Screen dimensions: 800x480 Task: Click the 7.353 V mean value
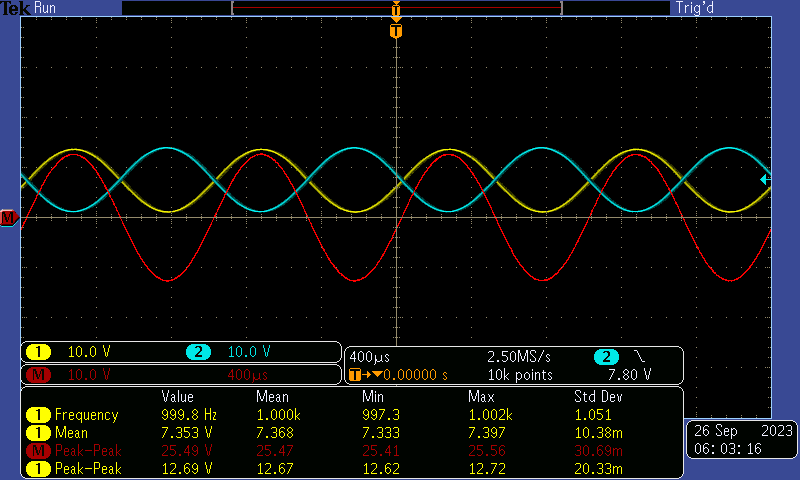pyautogui.click(x=186, y=433)
